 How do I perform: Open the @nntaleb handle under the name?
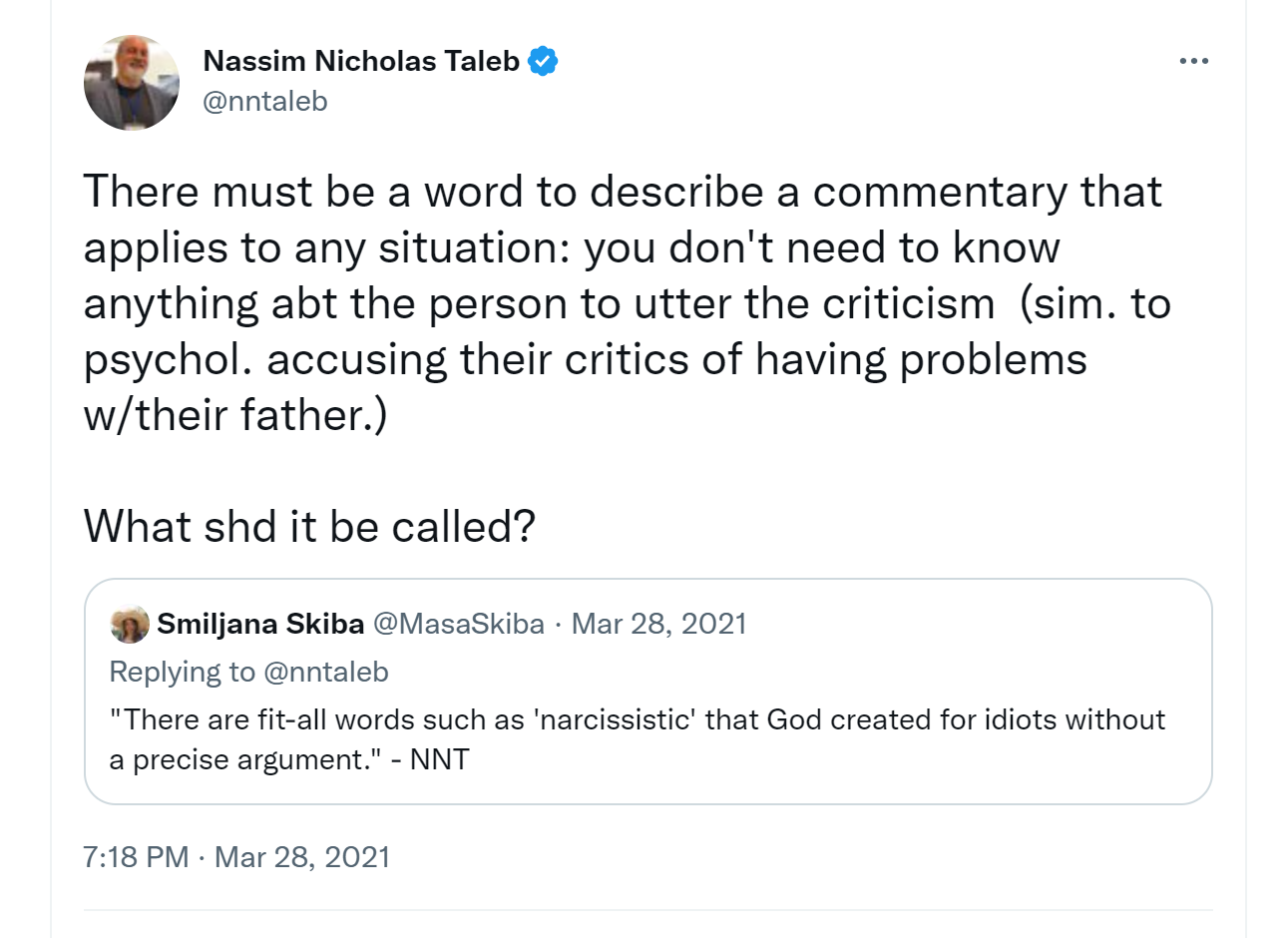point(264,101)
